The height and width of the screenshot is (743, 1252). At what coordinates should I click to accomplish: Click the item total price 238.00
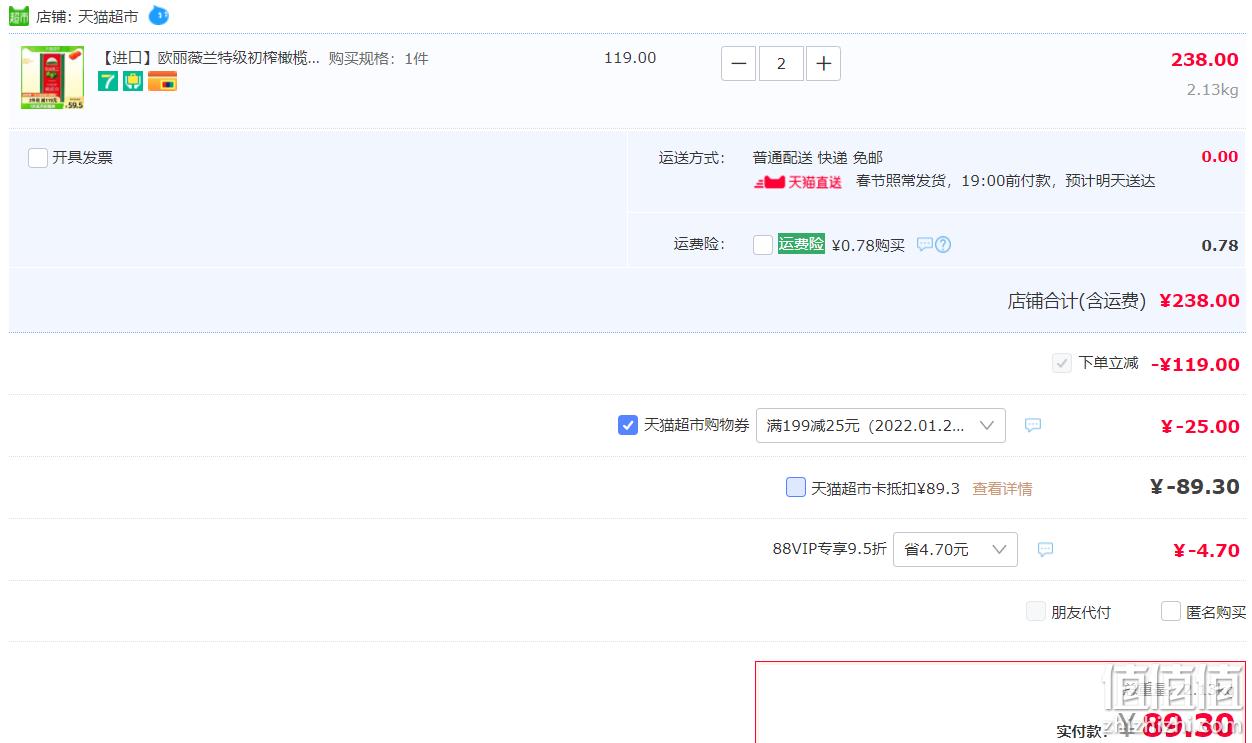tap(1205, 60)
